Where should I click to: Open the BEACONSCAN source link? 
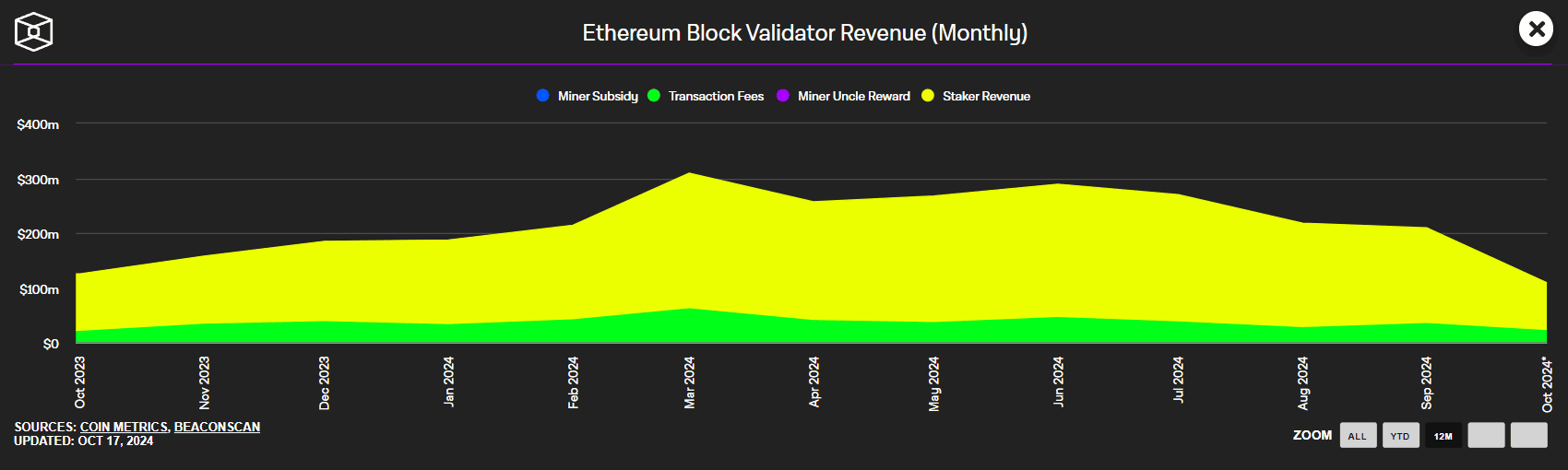(217, 427)
